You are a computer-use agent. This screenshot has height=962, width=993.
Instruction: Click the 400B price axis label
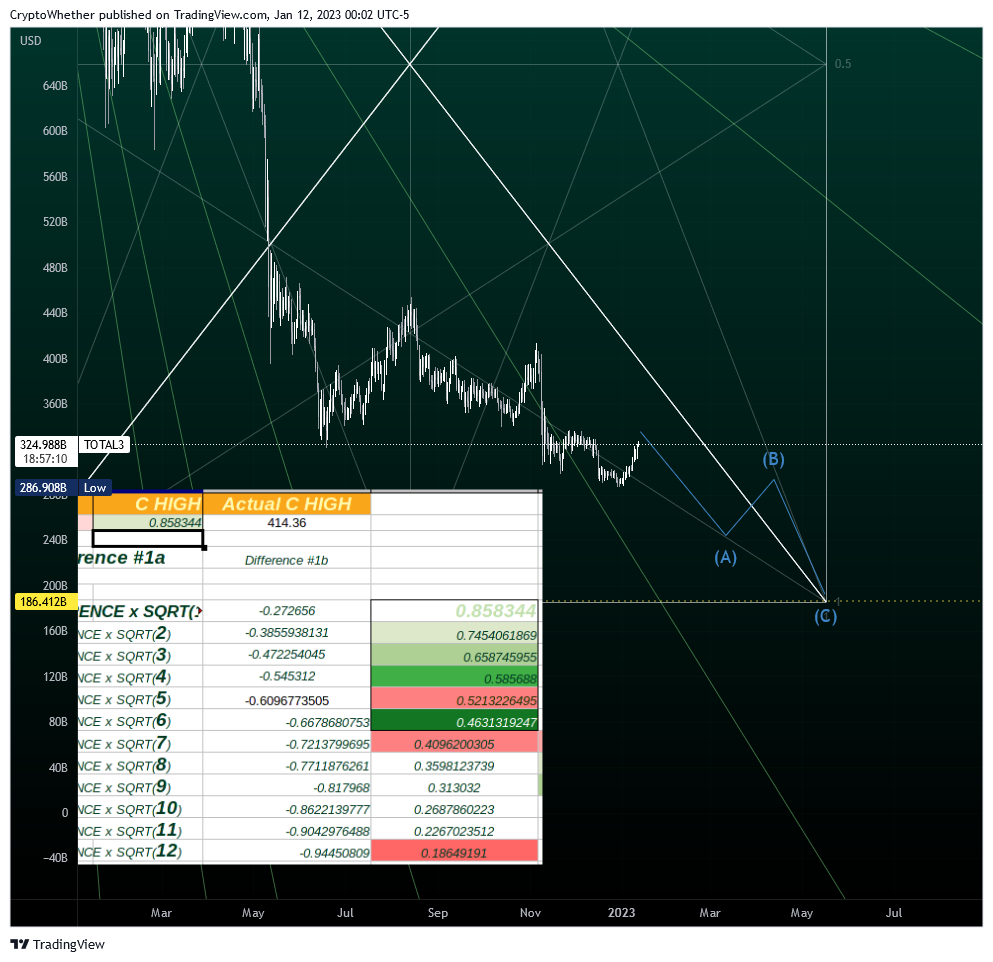(x=55, y=358)
